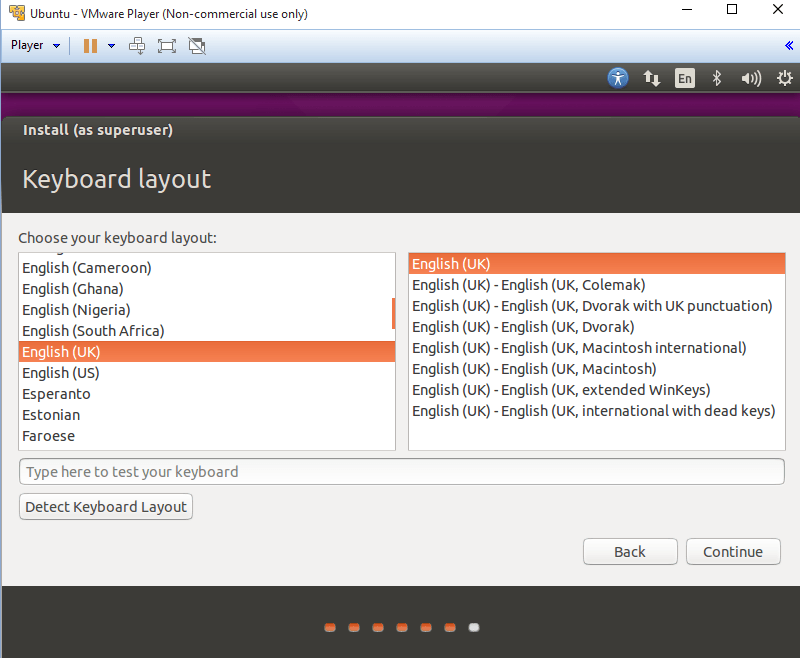Choose the English (UK, Dvorak) variant
This screenshot has width=800, height=658.
click(x=523, y=327)
